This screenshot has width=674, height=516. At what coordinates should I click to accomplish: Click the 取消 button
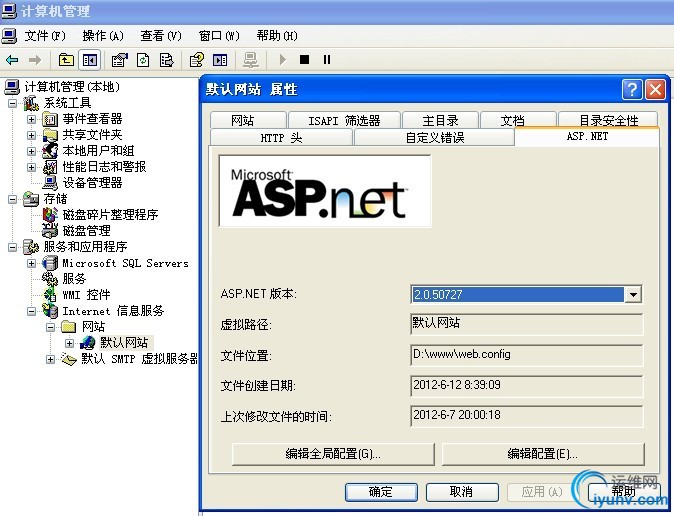(462, 492)
